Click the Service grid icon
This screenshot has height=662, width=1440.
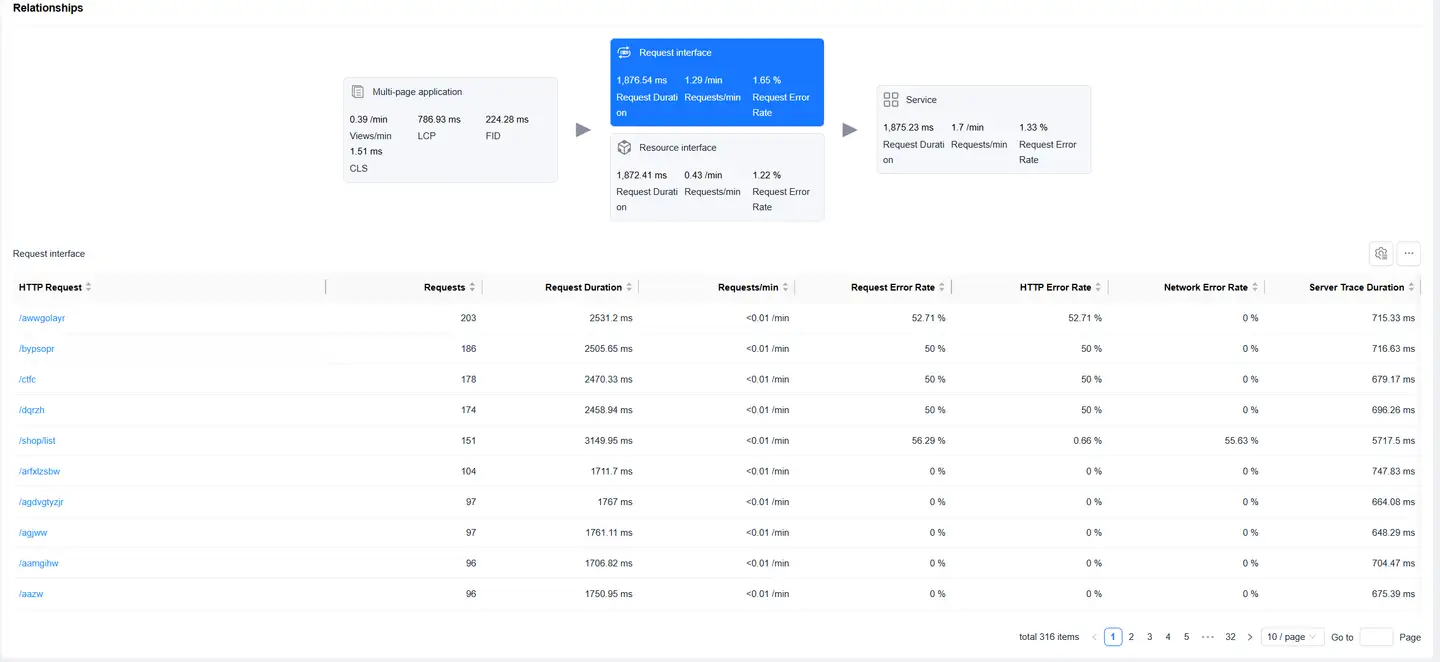point(891,100)
